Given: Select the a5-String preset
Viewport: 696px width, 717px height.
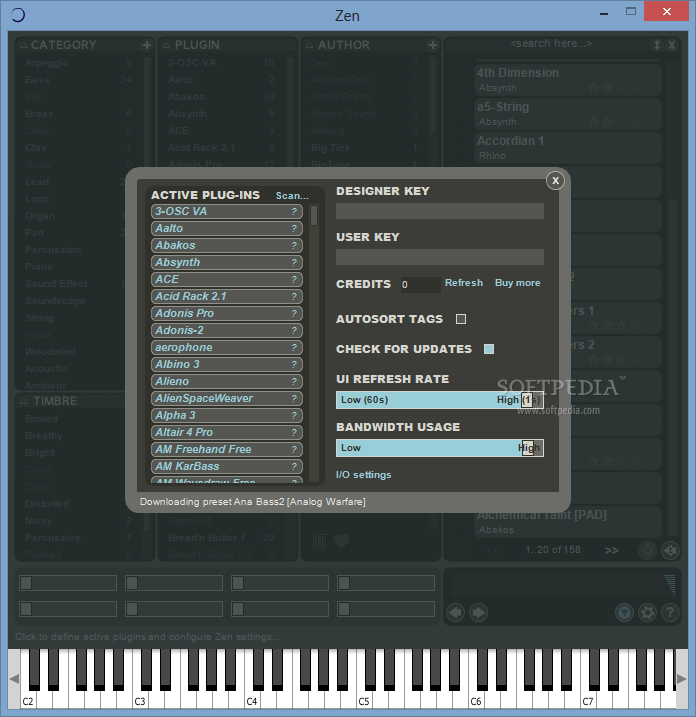Looking at the screenshot, I should click(x=568, y=113).
